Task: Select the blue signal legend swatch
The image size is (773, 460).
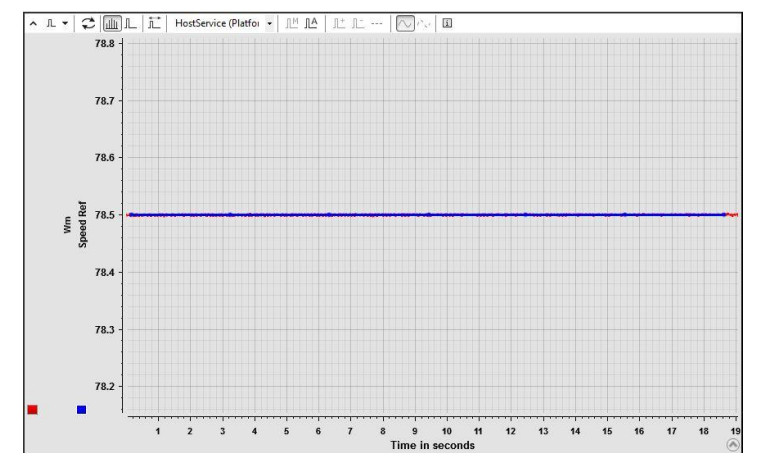Action: [81, 409]
